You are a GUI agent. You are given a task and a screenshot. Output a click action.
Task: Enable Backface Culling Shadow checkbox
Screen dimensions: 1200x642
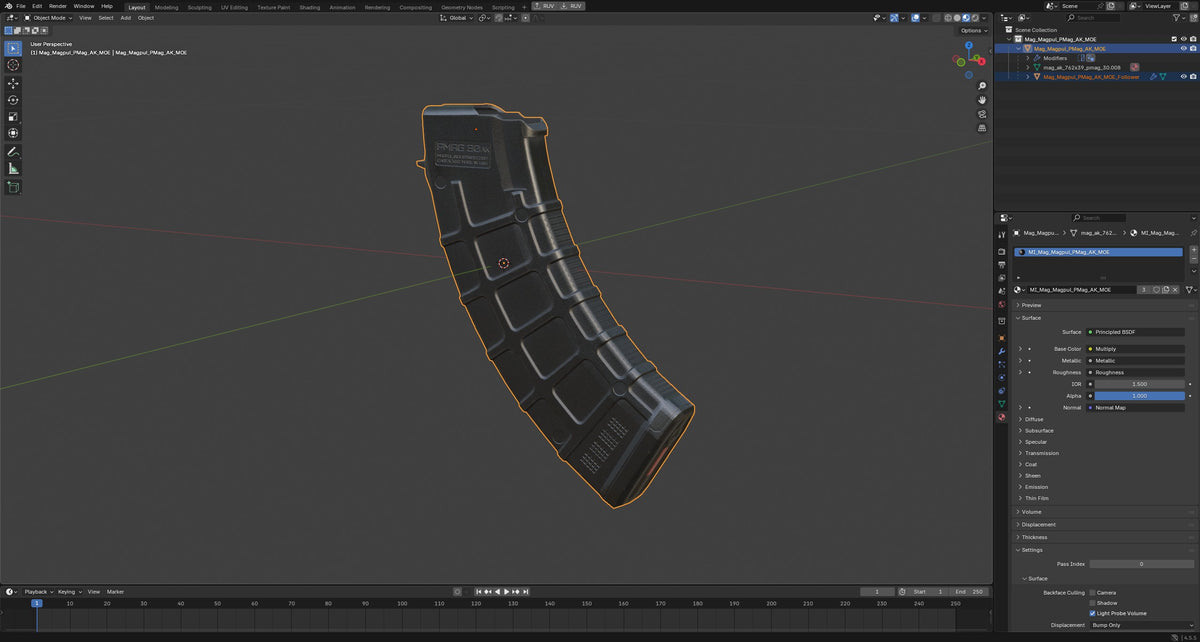[1092, 603]
